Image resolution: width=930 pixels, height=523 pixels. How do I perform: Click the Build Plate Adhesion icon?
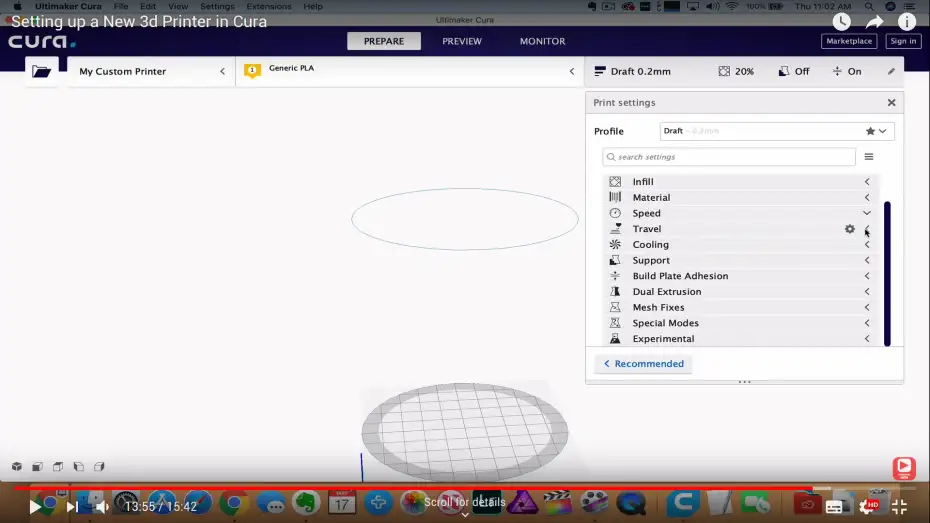click(615, 276)
